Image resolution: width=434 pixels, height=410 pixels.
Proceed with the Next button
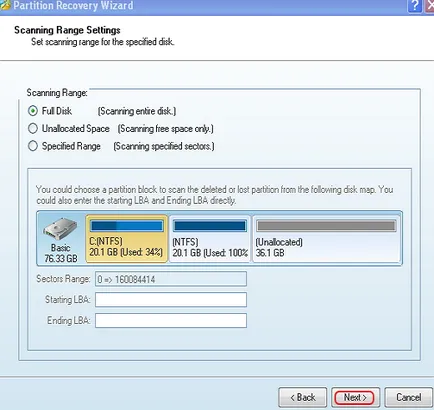point(355,397)
